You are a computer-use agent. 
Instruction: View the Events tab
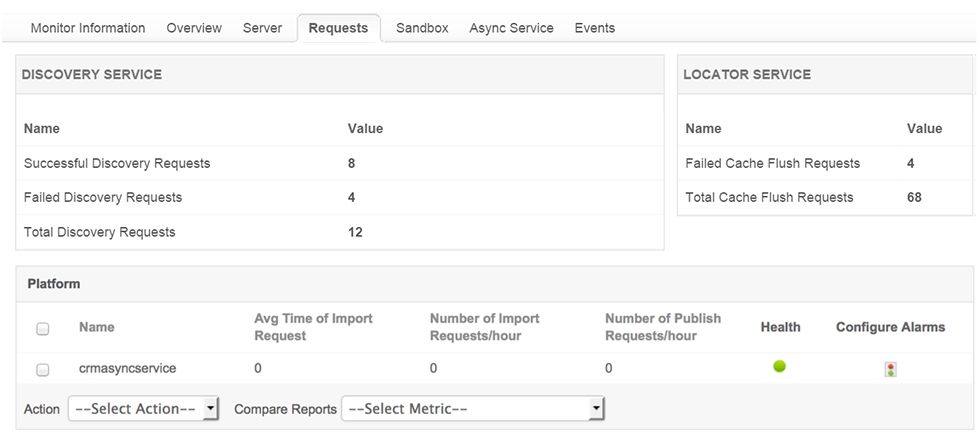click(595, 28)
